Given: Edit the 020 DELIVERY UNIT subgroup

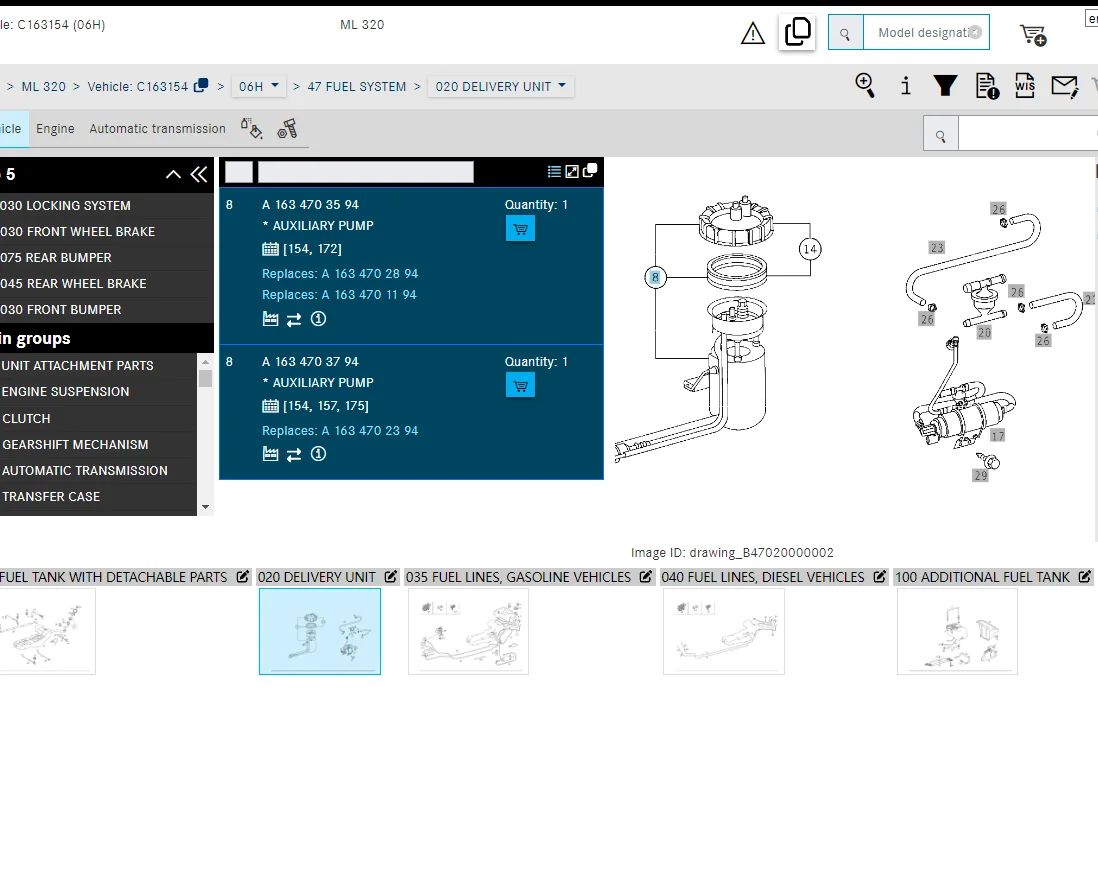Looking at the screenshot, I should click(391, 576).
